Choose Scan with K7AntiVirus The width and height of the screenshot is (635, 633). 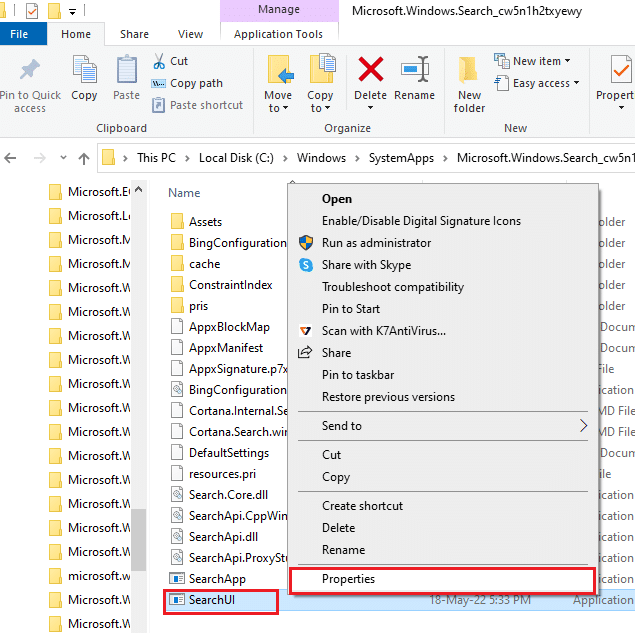(x=384, y=331)
